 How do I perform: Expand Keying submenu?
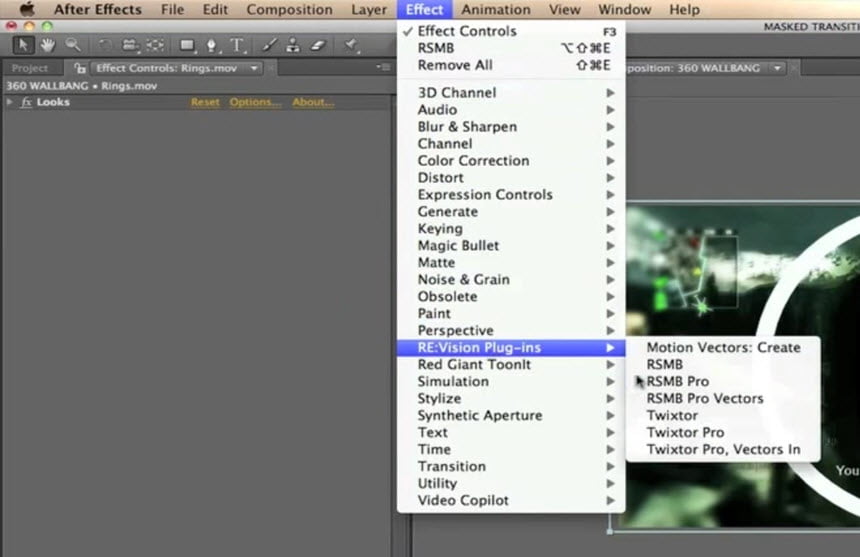(x=511, y=229)
